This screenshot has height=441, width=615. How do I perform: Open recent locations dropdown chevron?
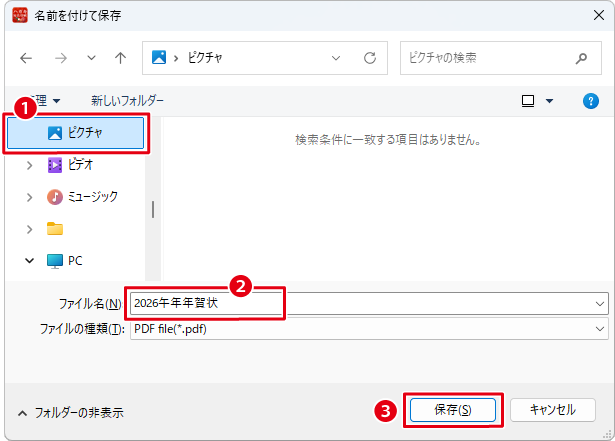pos(91,58)
